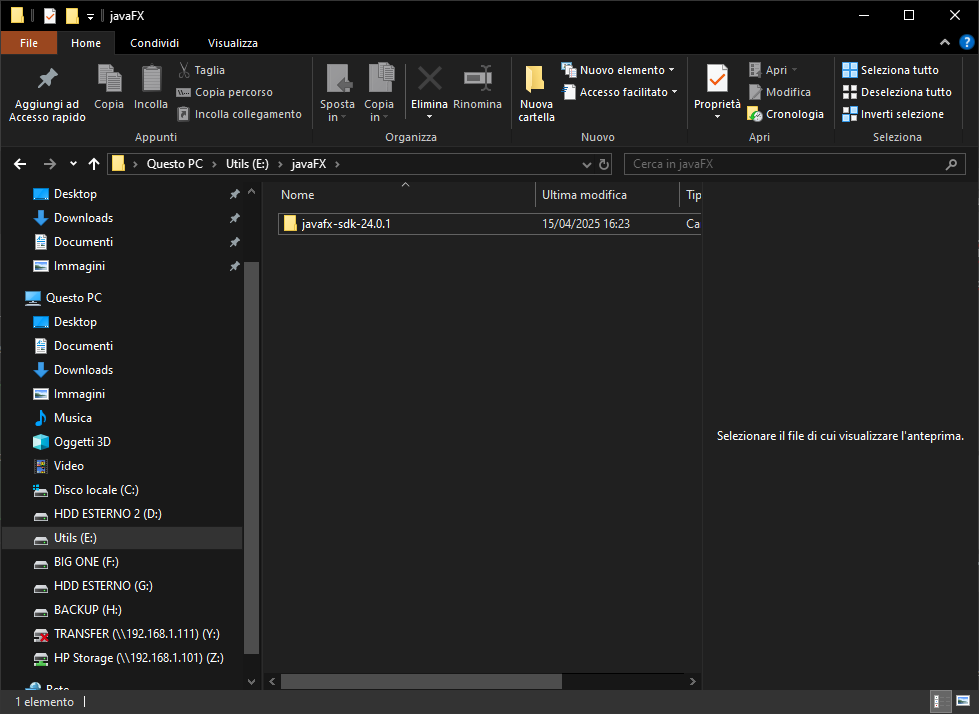Expand the address bar history dropdown
979x714 pixels.
tap(586, 165)
